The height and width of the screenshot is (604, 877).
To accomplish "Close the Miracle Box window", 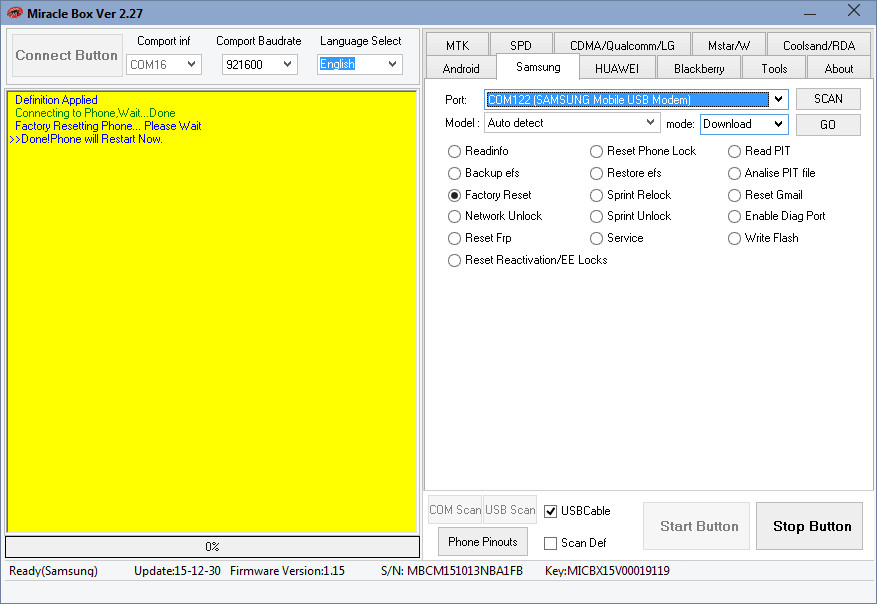I will point(853,11).
